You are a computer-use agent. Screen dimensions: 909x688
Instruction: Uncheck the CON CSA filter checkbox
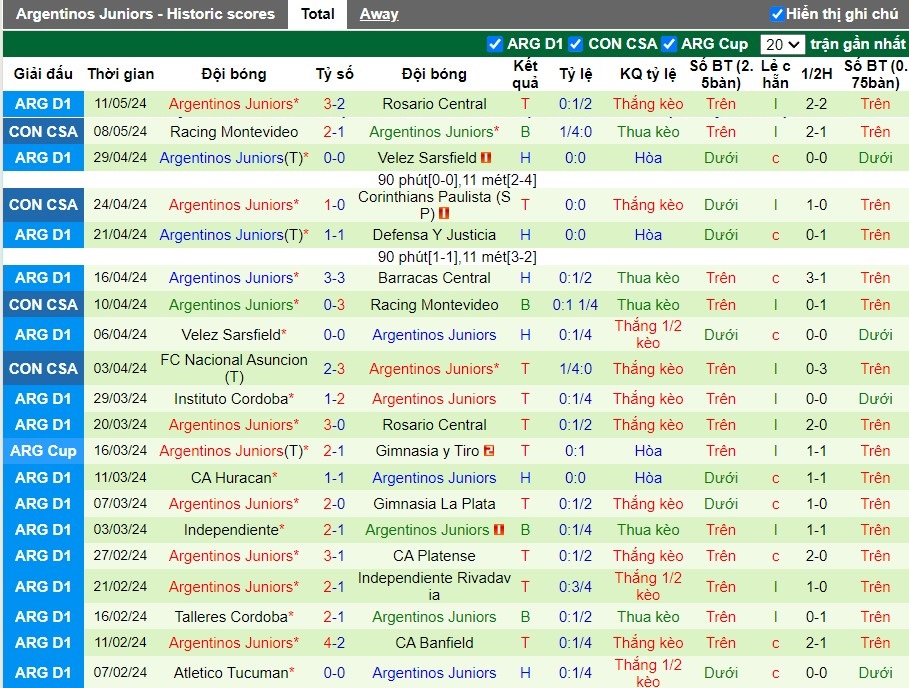(575, 44)
